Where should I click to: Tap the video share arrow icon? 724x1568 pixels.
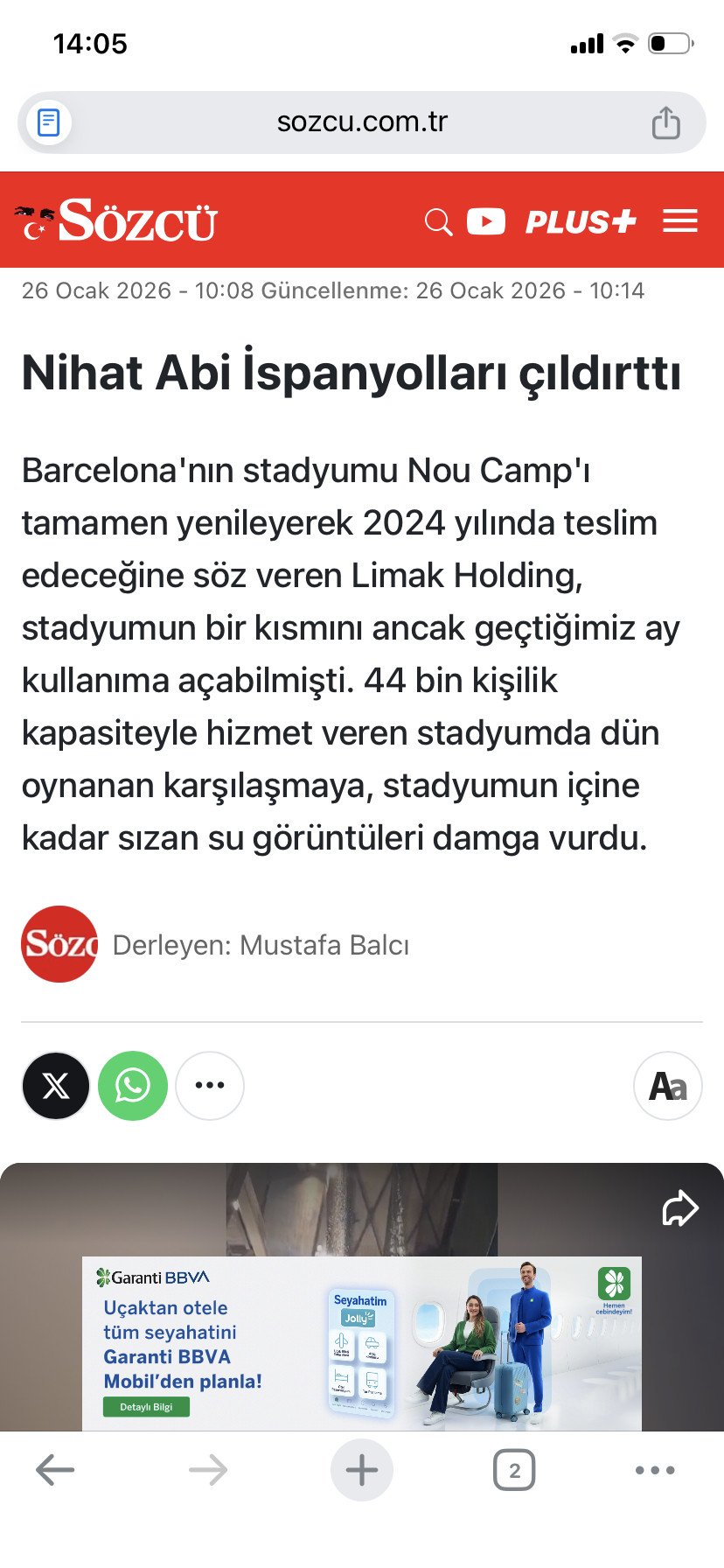pos(679,1208)
